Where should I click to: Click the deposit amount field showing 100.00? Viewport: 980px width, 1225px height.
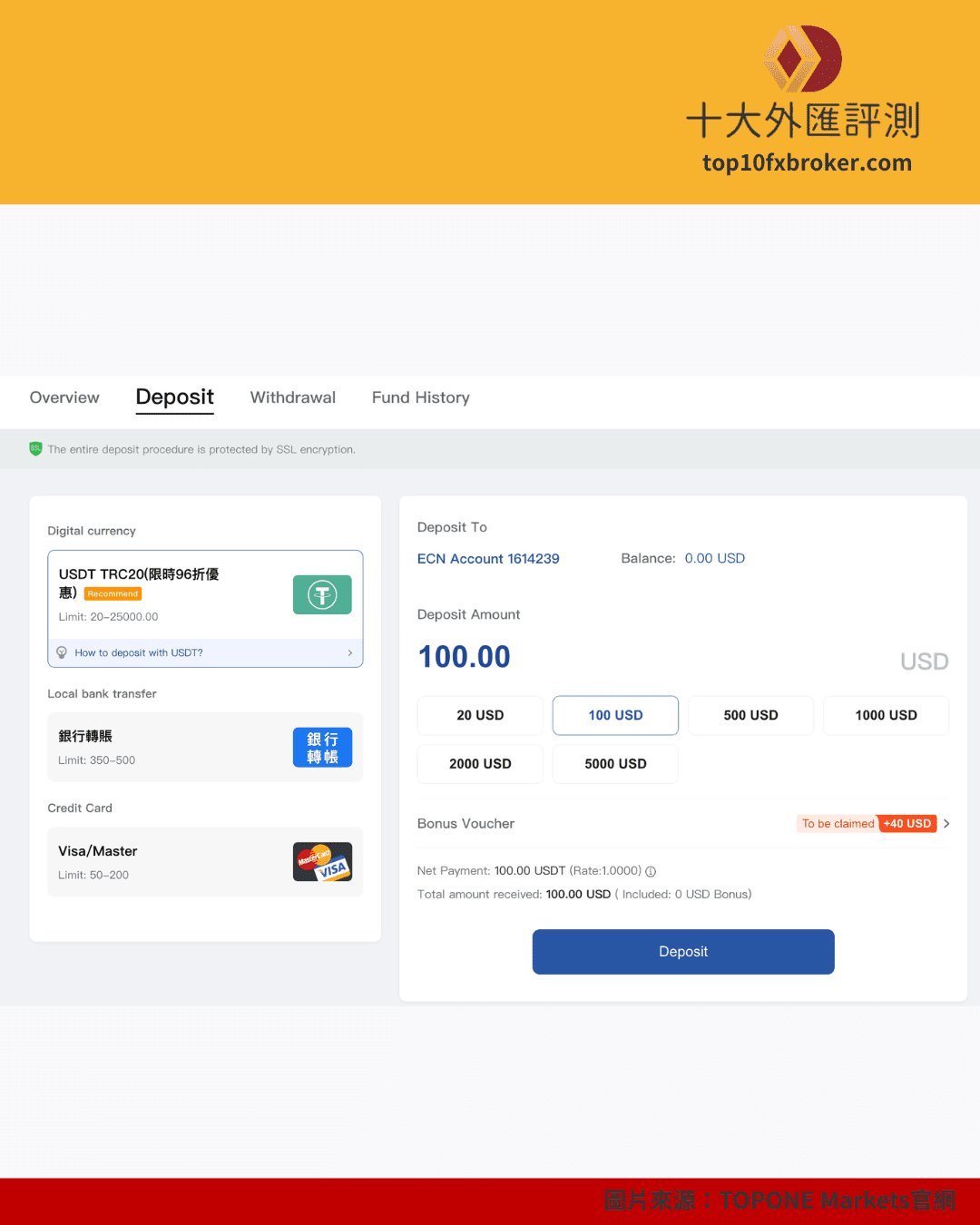click(464, 656)
